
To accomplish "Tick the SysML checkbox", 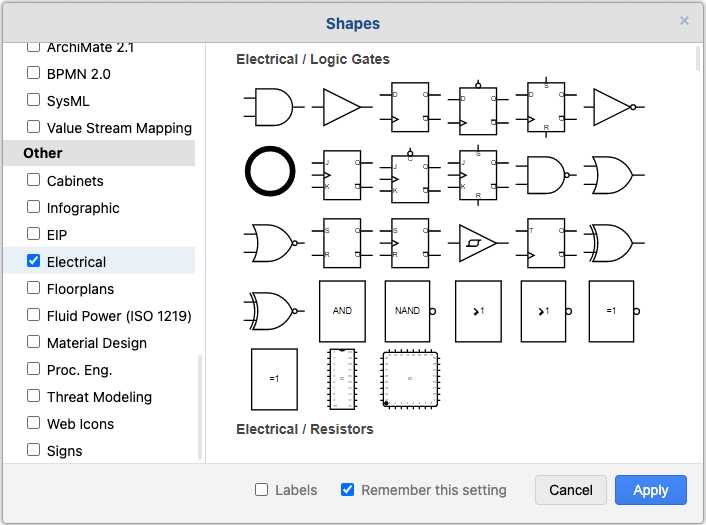I will [33, 100].
